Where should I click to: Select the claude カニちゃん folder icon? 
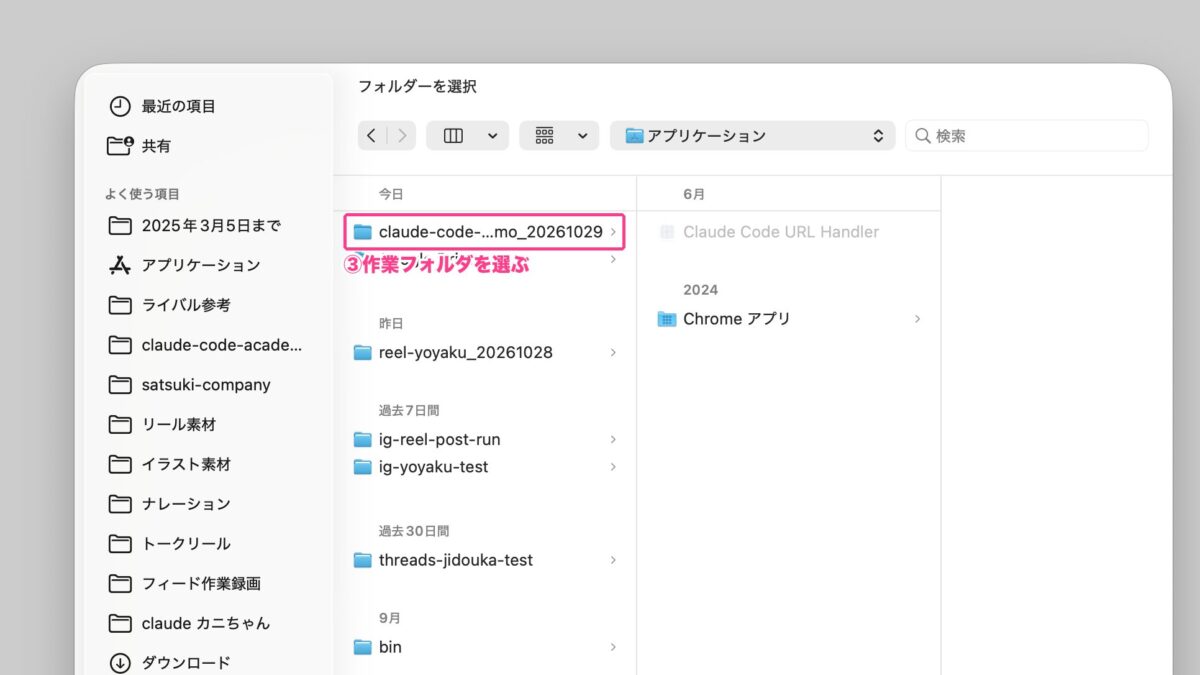tap(120, 623)
